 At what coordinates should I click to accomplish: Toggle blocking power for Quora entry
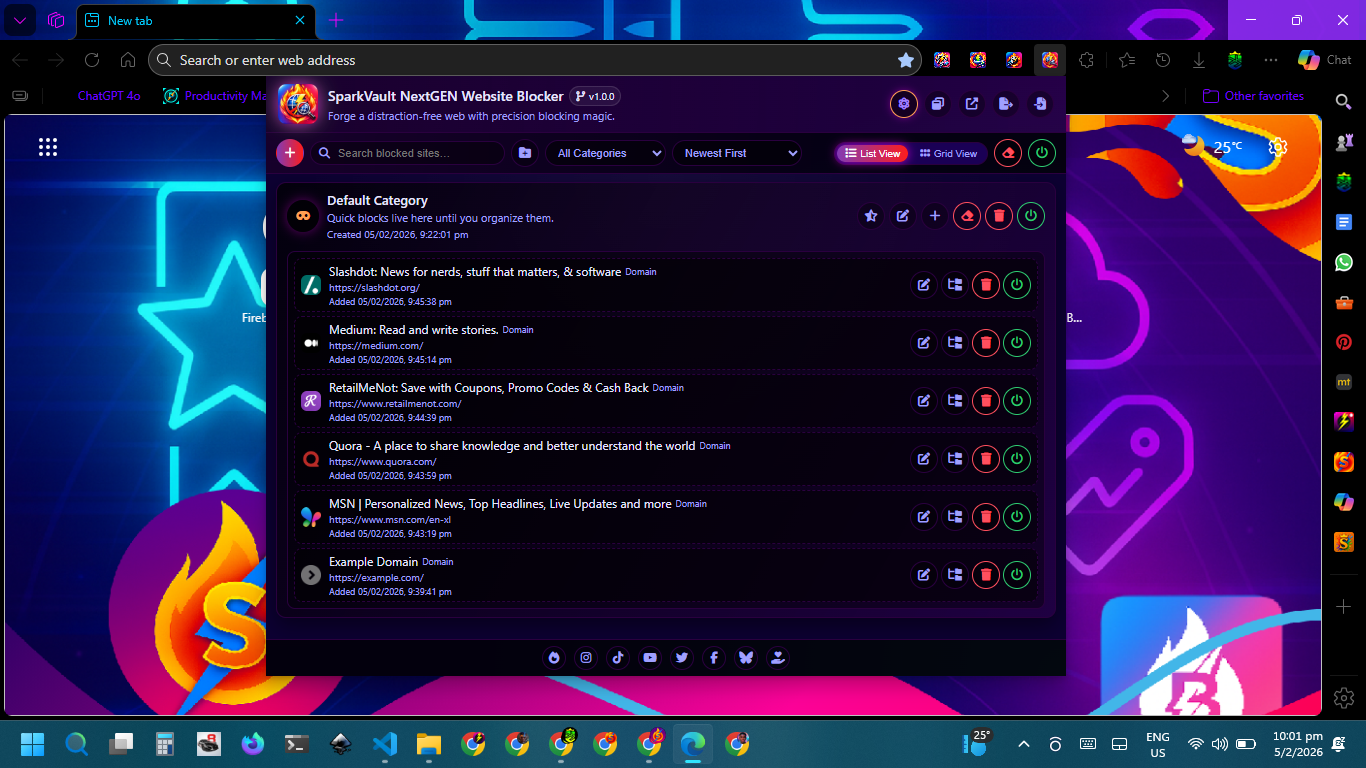point(1017,459)
